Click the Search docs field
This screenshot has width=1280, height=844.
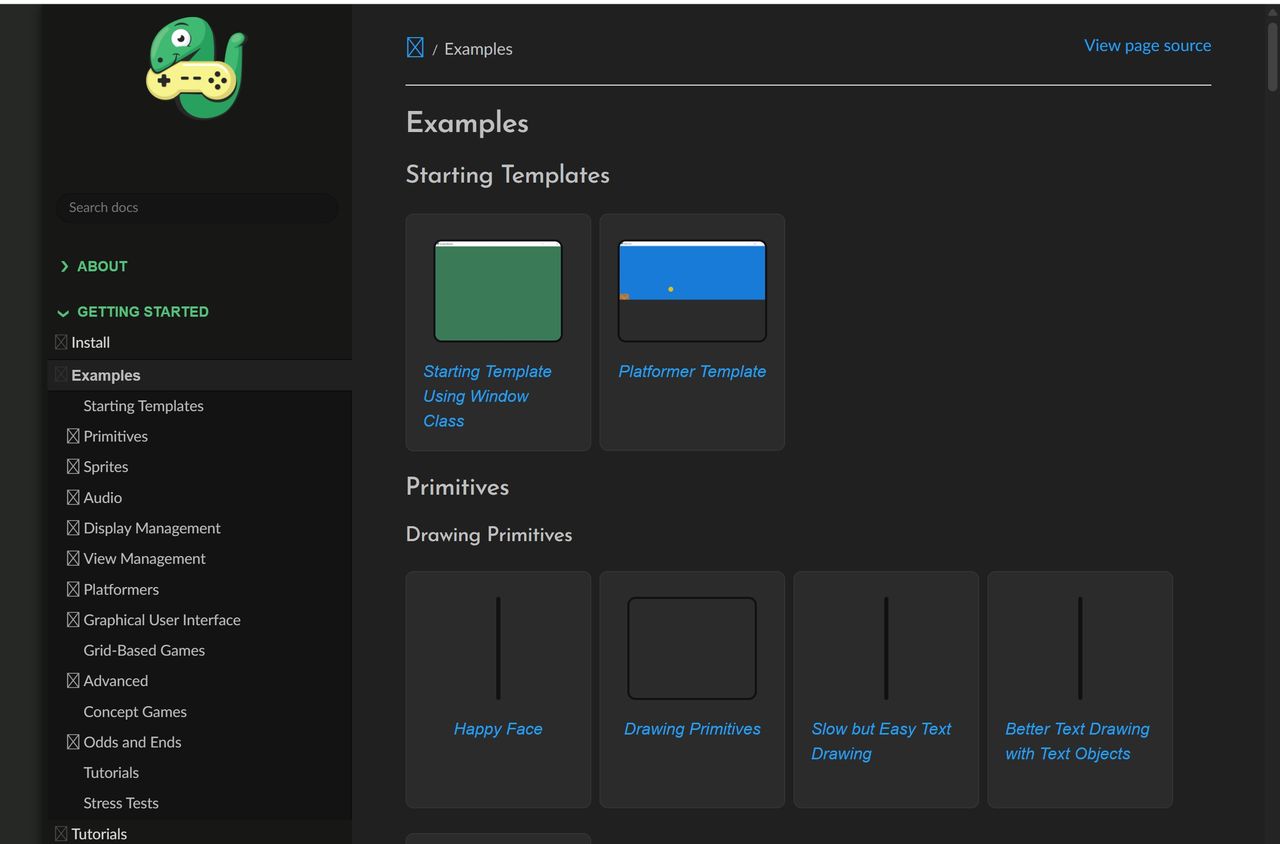tap(196, 208)
